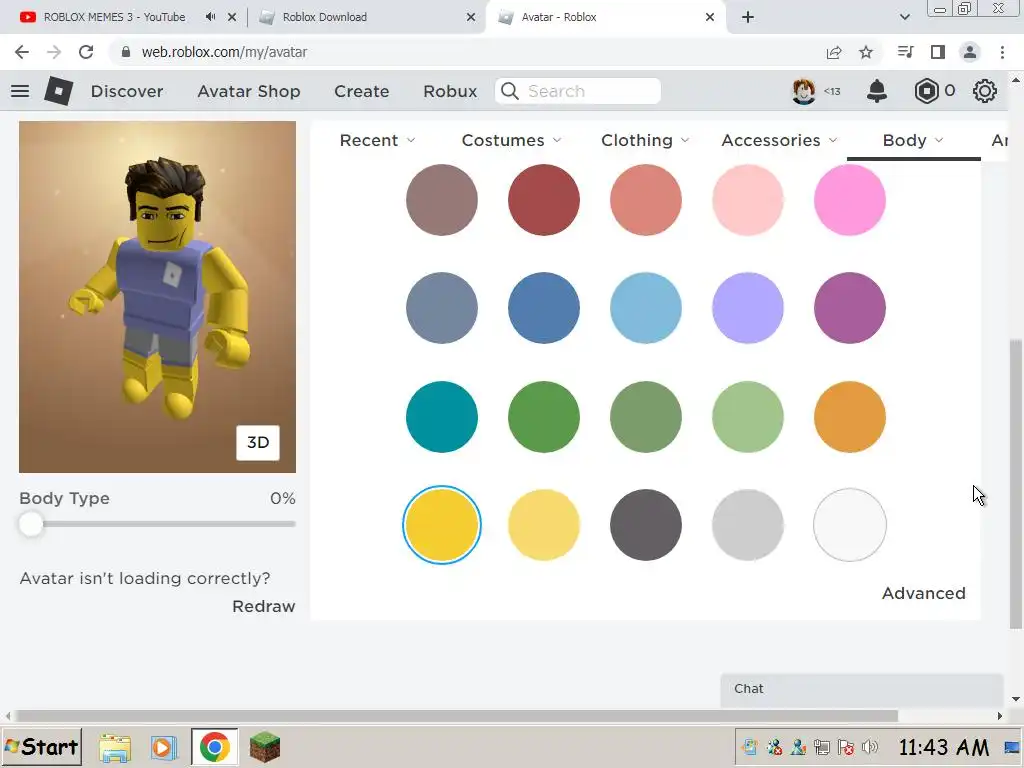Toggle the 3D avatar view button
The image size is (1024, 768).
(258, 443)
